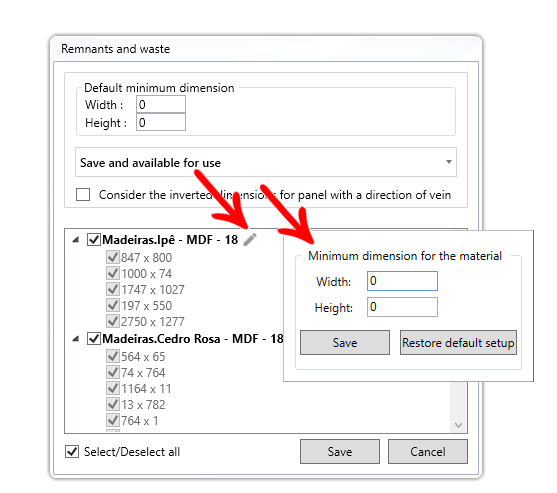Click the remnant list scrollbar down arrow
The width and height of the screenshot is (557, 493).
pos(458,425)
